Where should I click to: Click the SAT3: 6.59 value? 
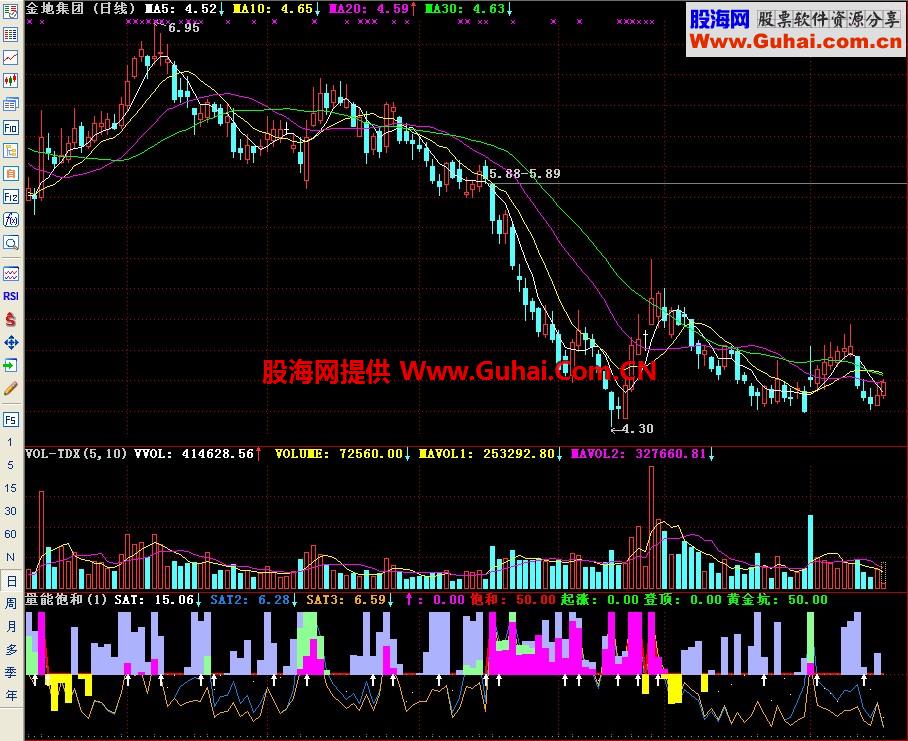(350, 600)
